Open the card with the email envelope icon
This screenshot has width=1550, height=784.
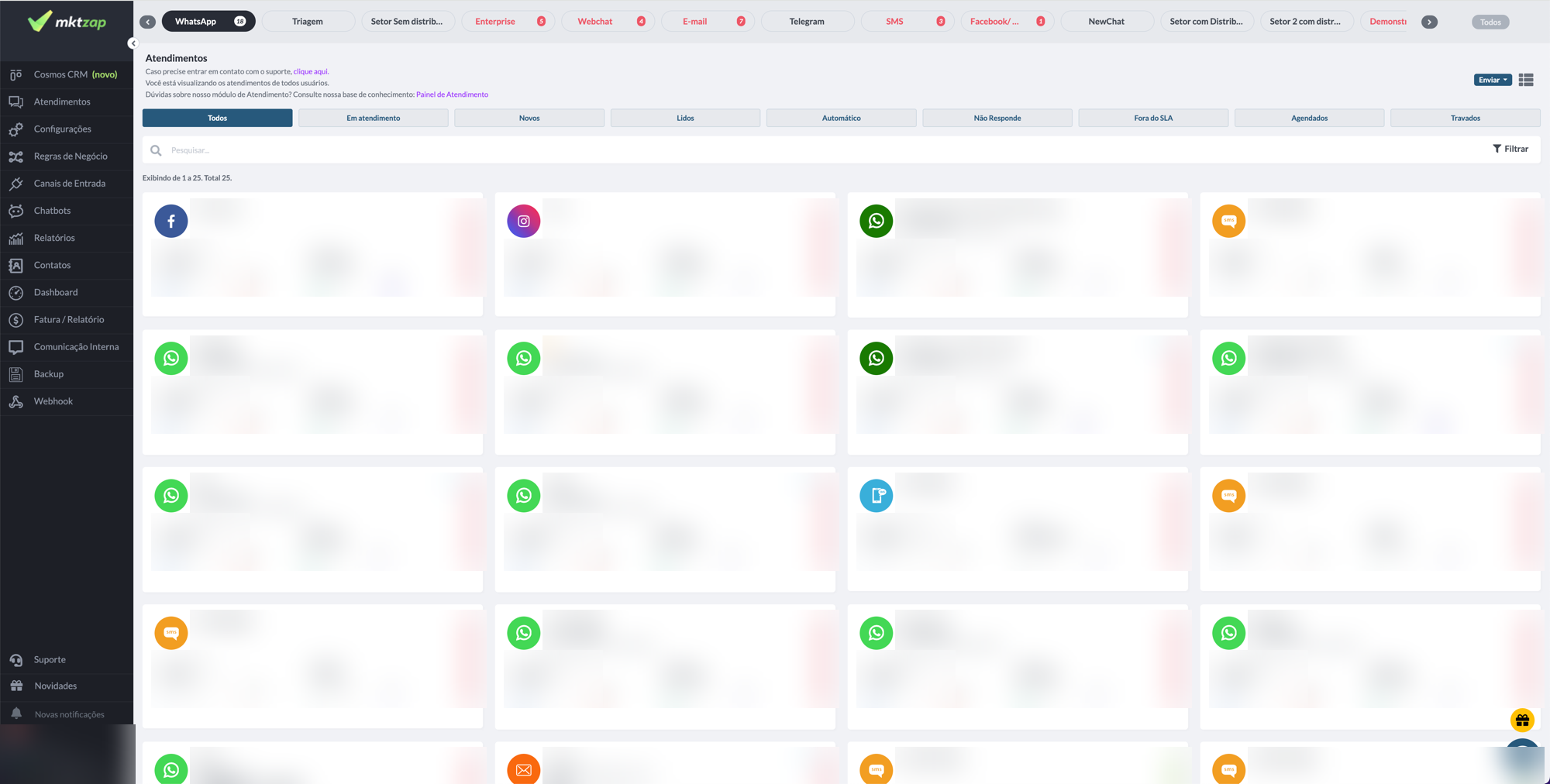pyautogui.click(x=665, y=763)
